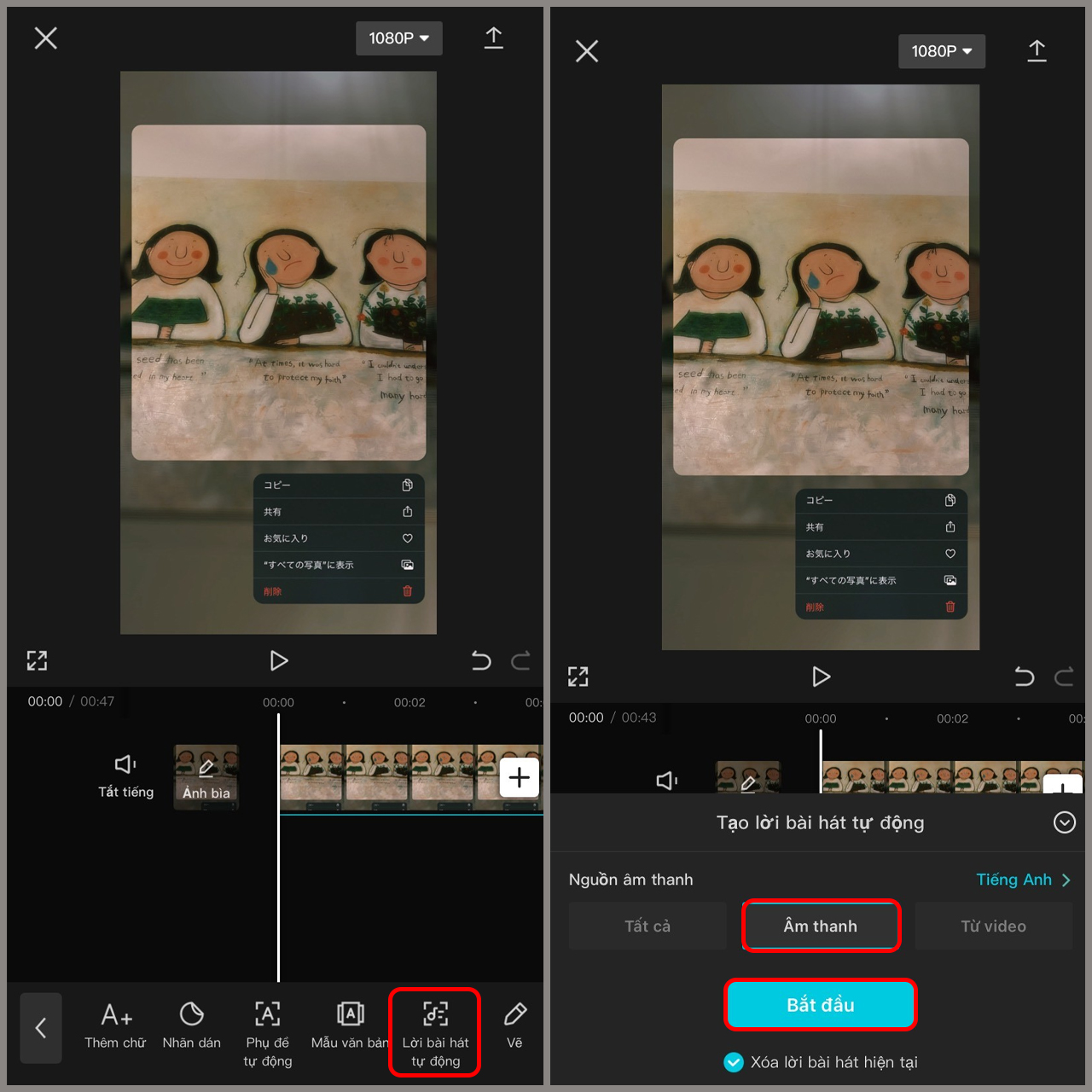Tap the mute speaker icon in right screen
Viewport: 1092px width, 1092px height.
click(667, 781)
